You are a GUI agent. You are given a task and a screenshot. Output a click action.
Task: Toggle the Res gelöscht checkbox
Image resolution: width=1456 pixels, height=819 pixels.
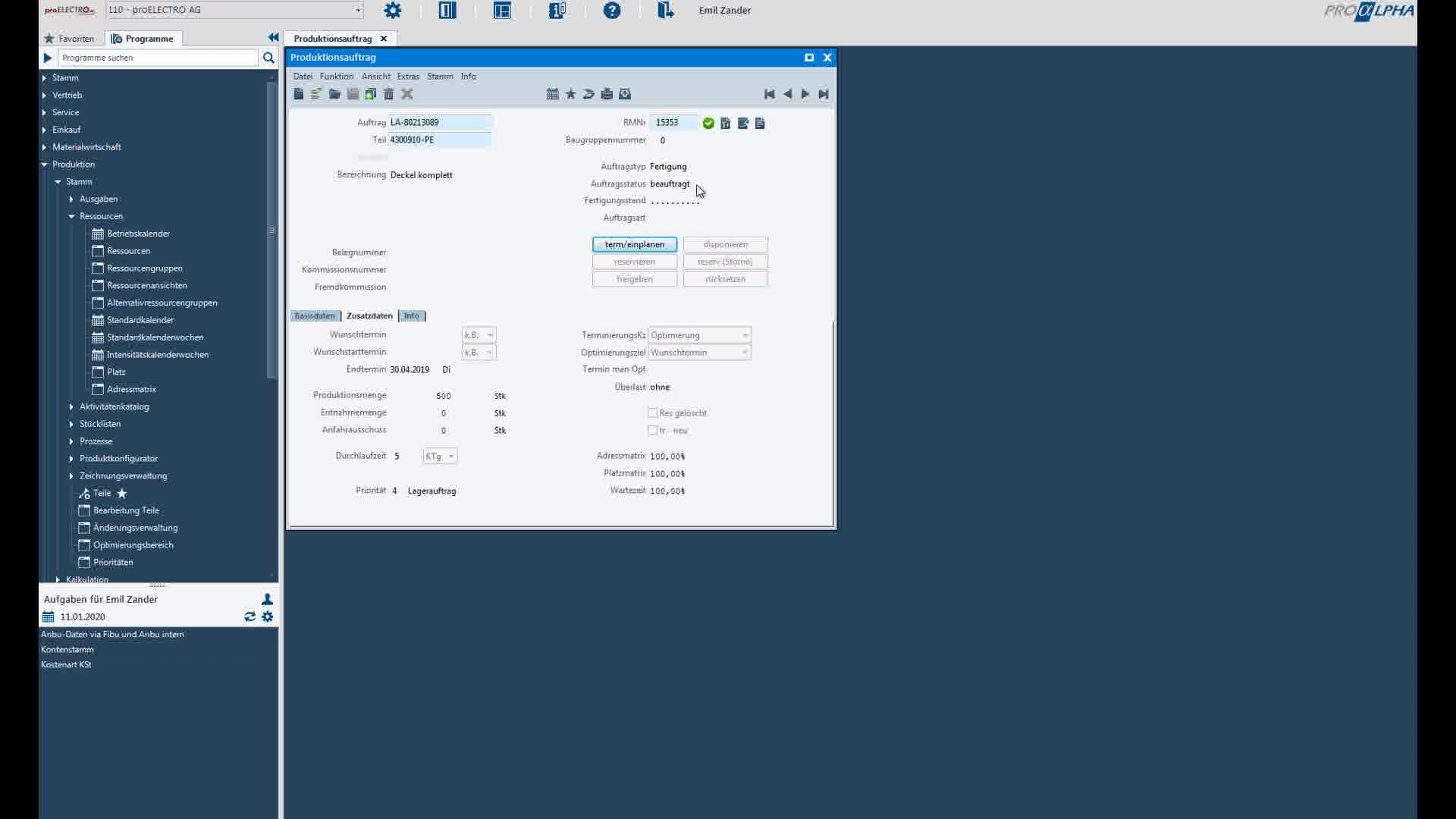click(652, 413)
